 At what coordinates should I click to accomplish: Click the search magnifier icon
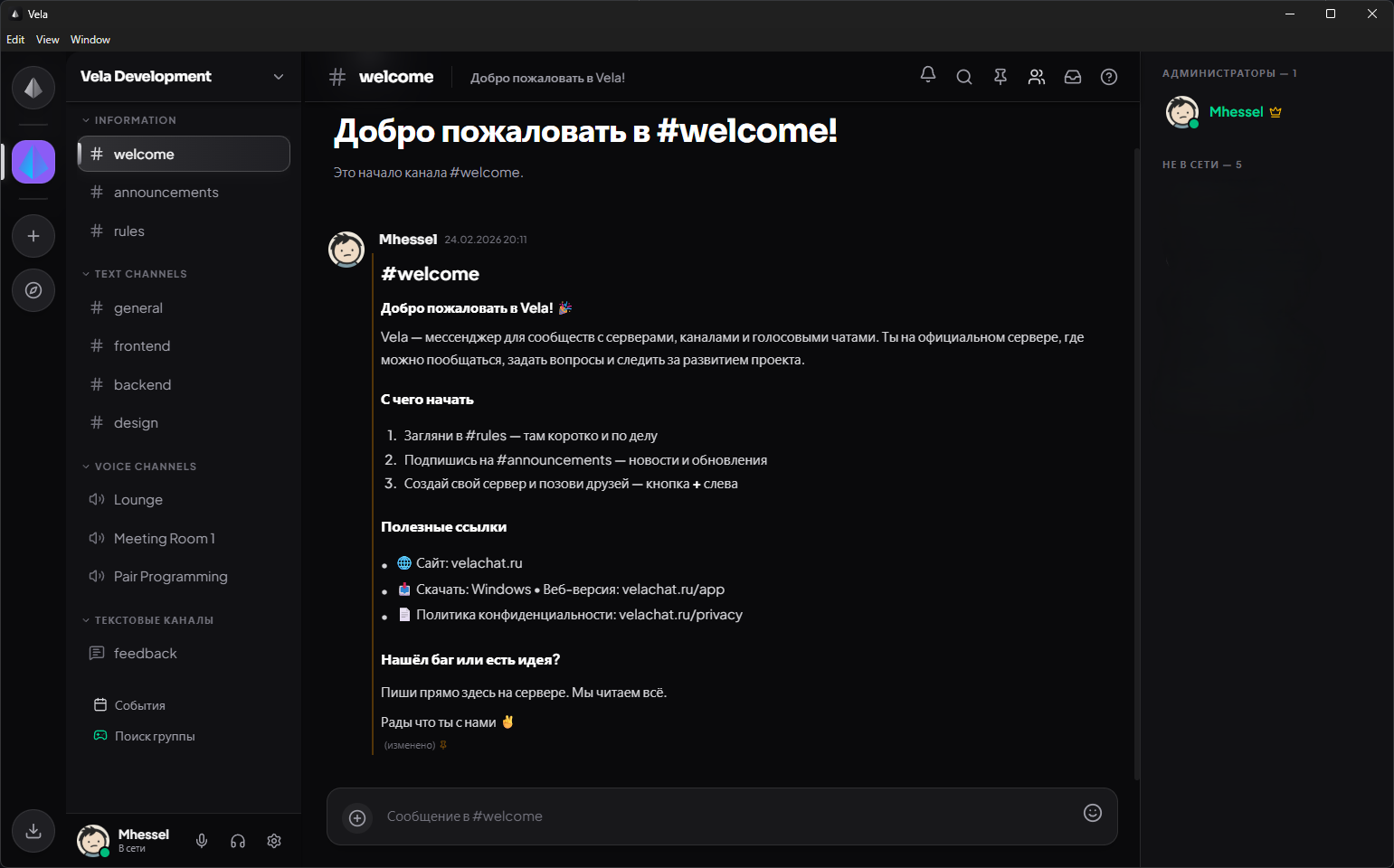pos(964,77)
